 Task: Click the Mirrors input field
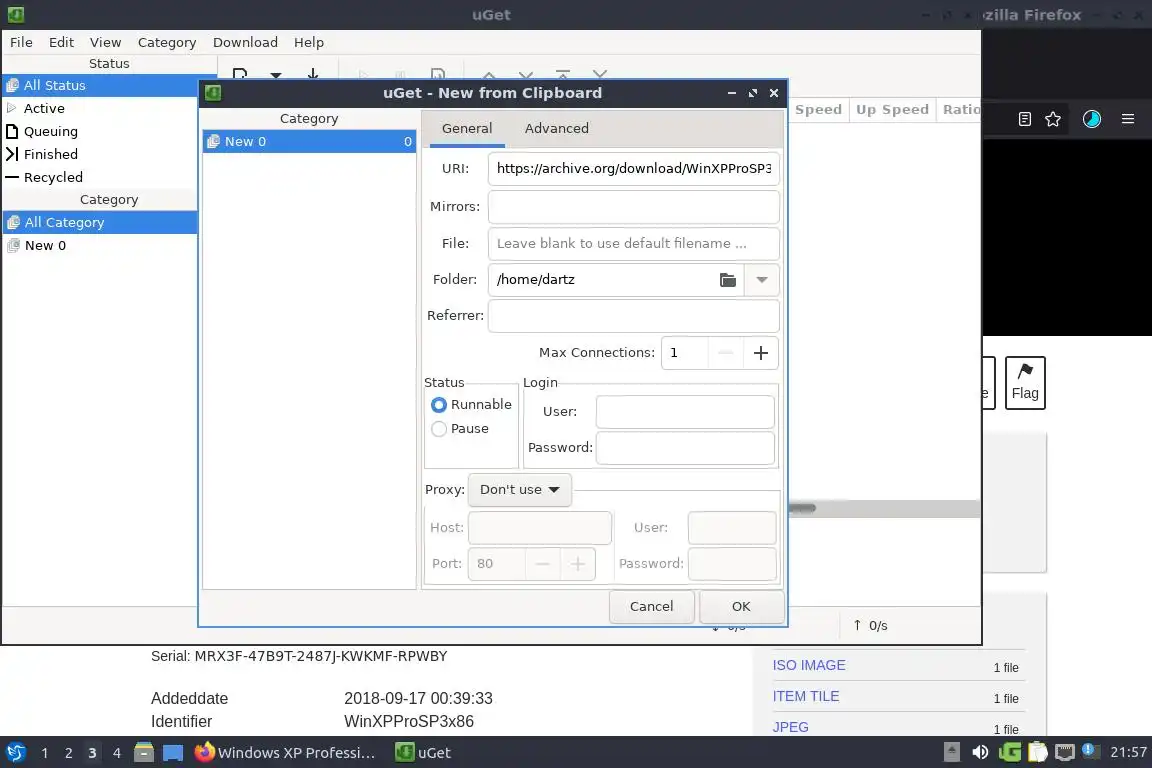(633, 207)
